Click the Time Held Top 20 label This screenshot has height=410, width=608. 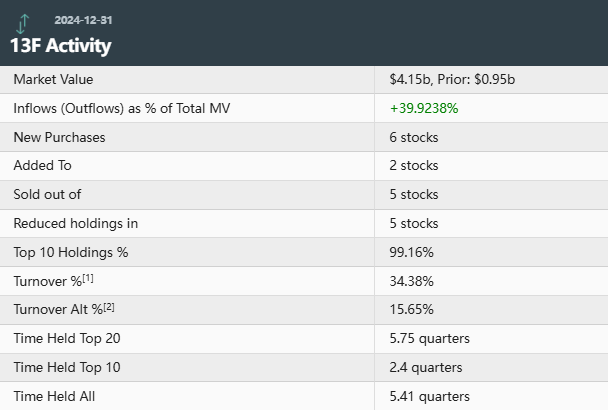pos(66,339)
